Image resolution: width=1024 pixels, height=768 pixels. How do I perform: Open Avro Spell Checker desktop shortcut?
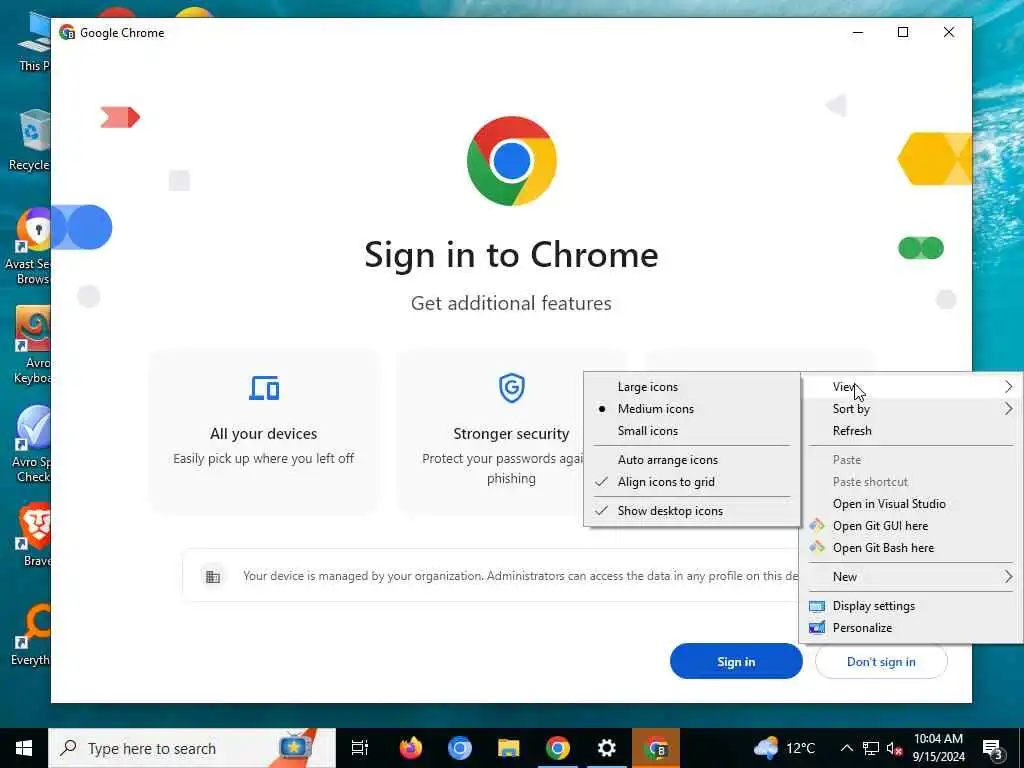(x=30, y=445)
